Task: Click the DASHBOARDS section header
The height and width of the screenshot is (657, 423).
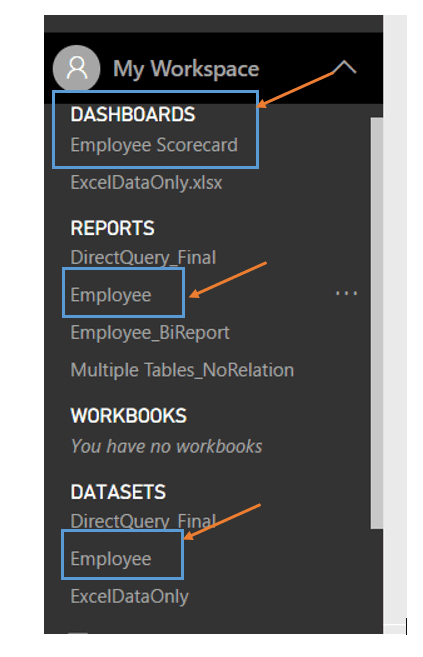Action: coord(133,114)
